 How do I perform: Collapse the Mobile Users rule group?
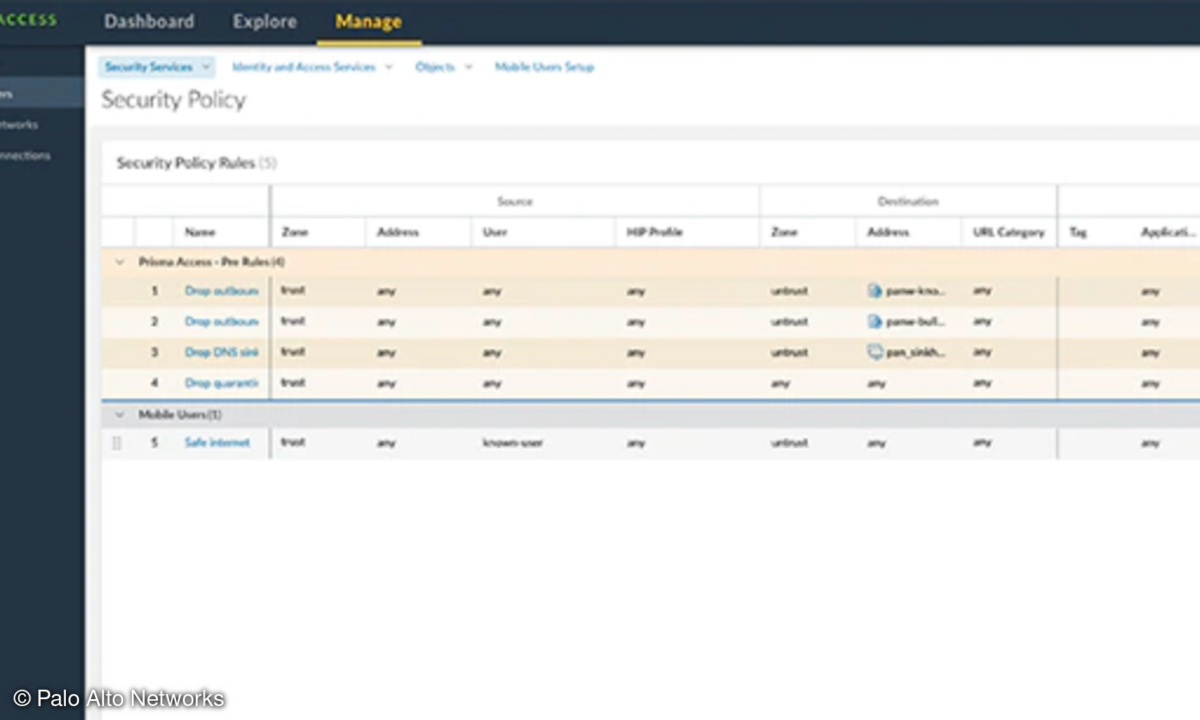[x=120, y=414]
